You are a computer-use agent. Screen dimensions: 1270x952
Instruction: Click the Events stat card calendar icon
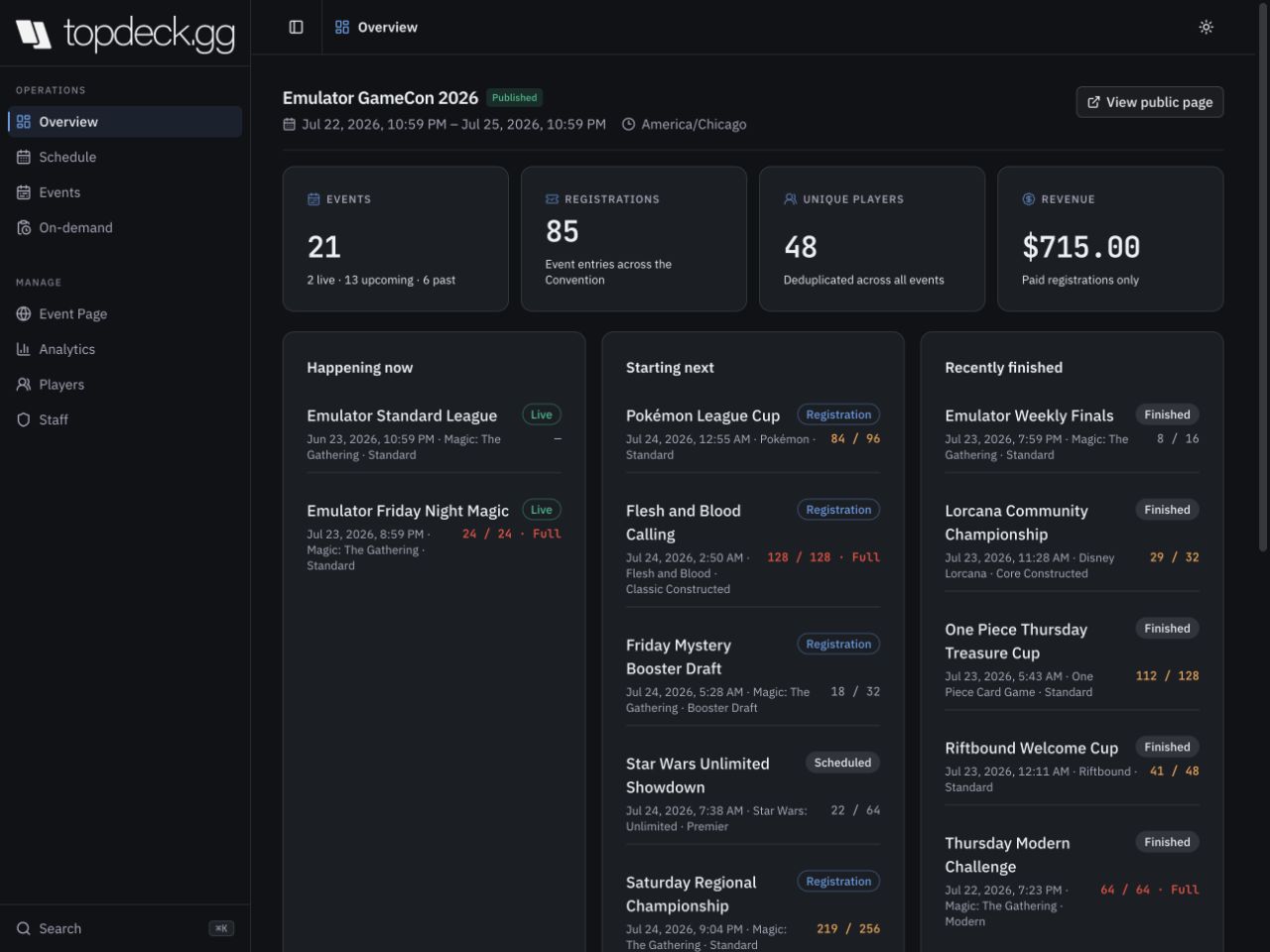[314, 198]
